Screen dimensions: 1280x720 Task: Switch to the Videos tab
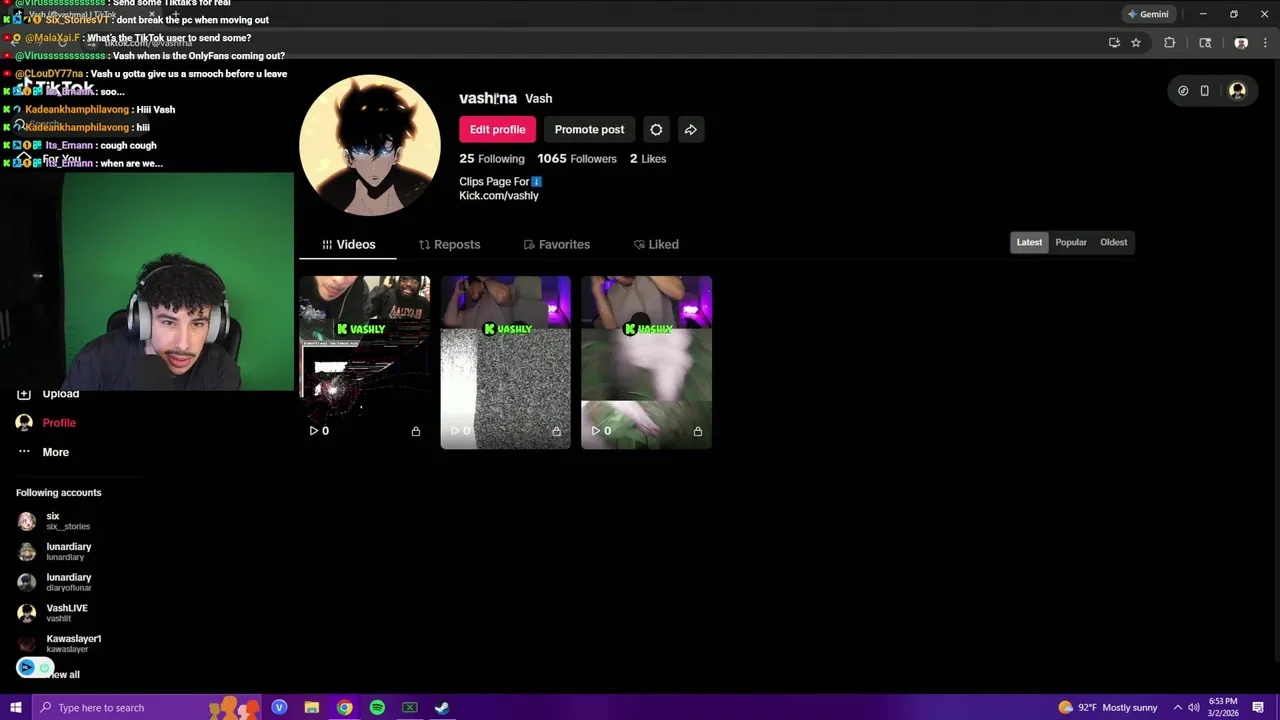[x=348, y=245]
